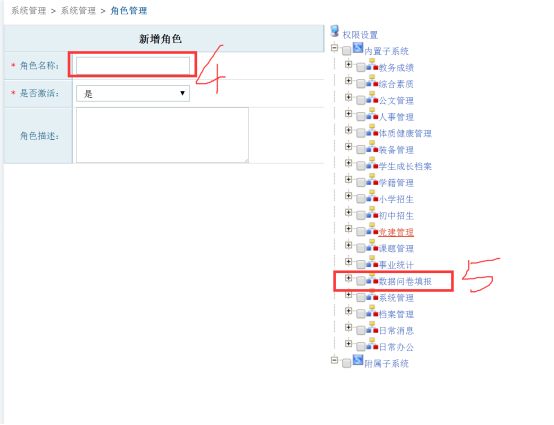The width and height of the screenshot is (554, 425).
Task: Click the module icon beside 学籍管理
Action: (x=372, y=180)
